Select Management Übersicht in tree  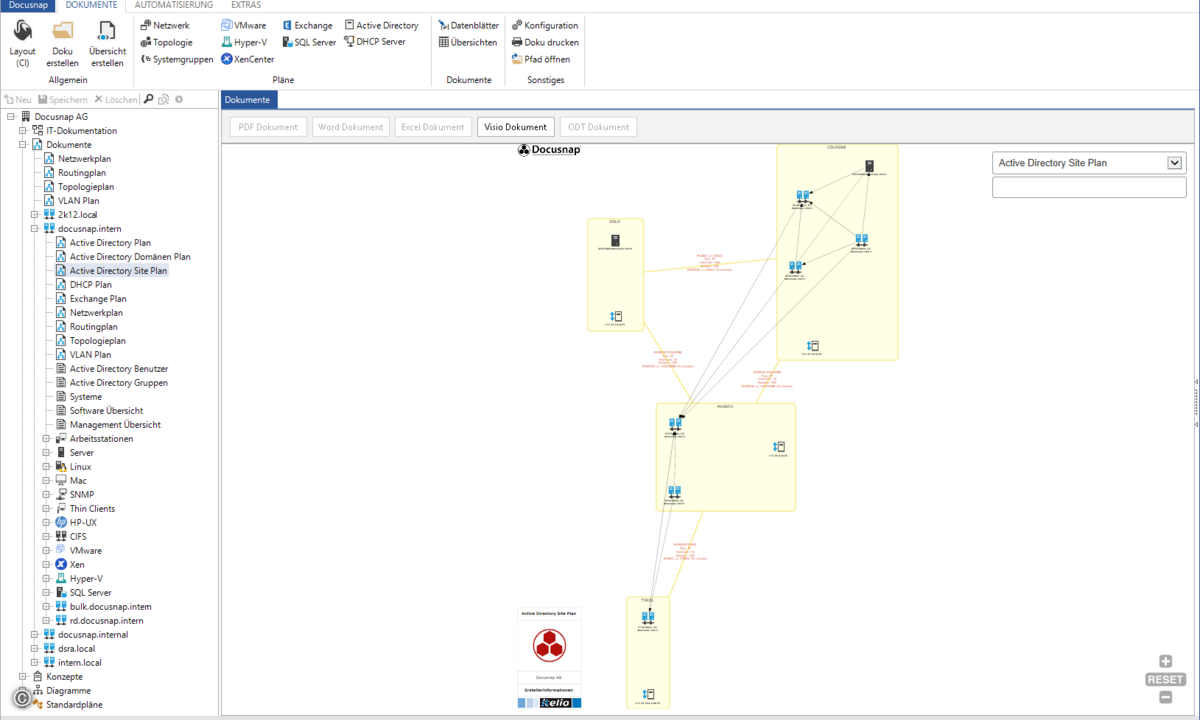(115, 425)
